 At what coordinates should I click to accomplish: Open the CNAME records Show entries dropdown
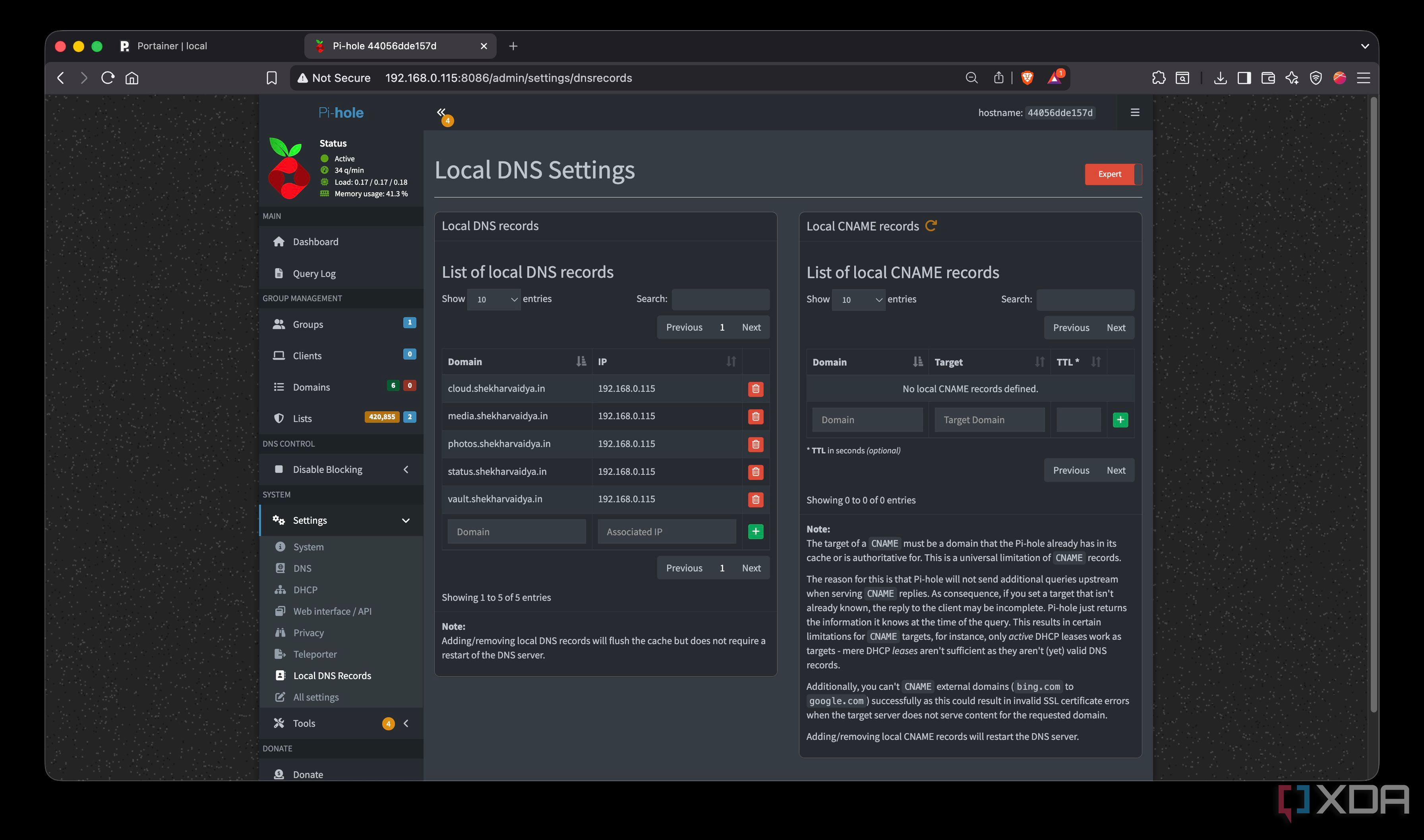coord(858,300)
